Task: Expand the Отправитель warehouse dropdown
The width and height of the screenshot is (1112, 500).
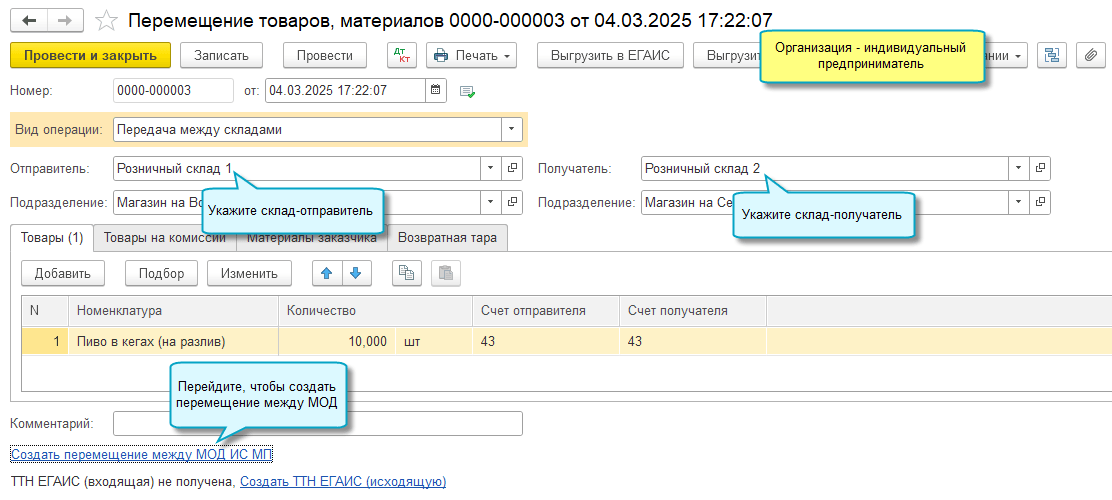Action: (491, 169)
